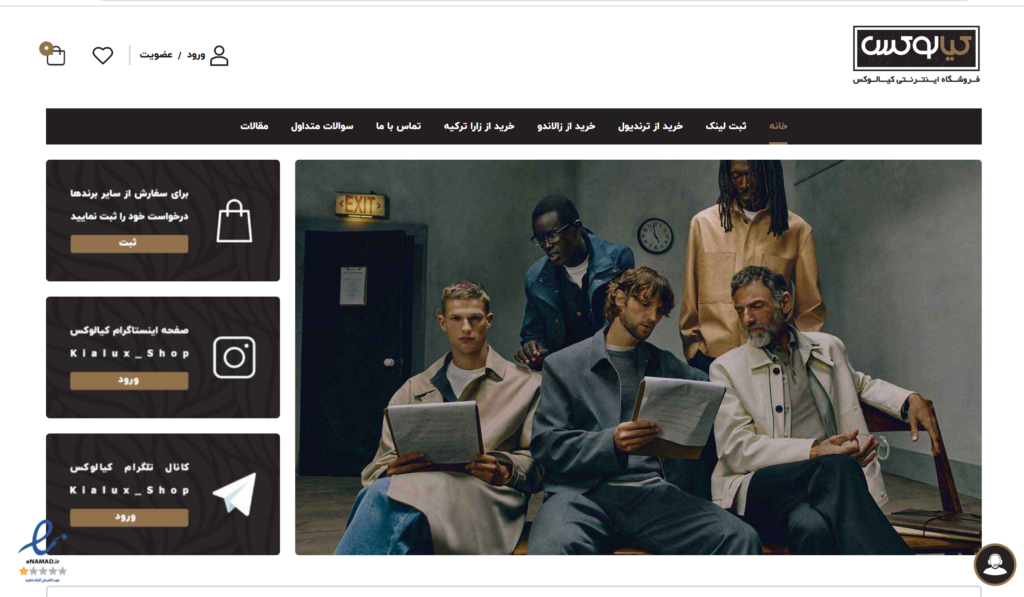
Task: Click the eNAMAD trust badge
Action: [42, 551]
